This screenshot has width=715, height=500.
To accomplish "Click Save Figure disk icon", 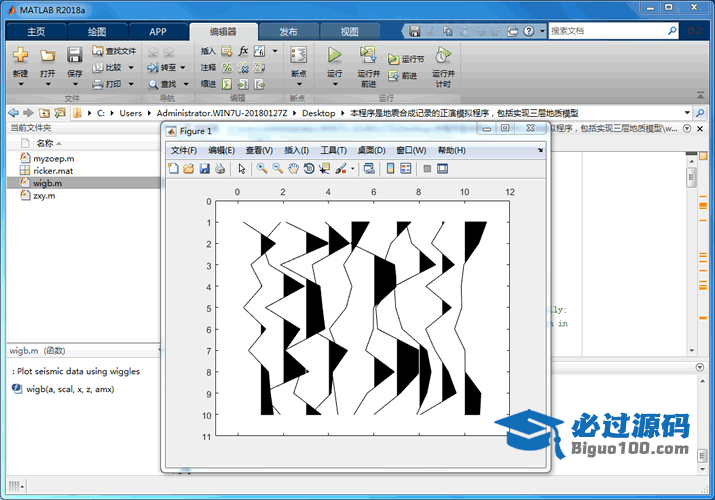I will pos(204,169).
